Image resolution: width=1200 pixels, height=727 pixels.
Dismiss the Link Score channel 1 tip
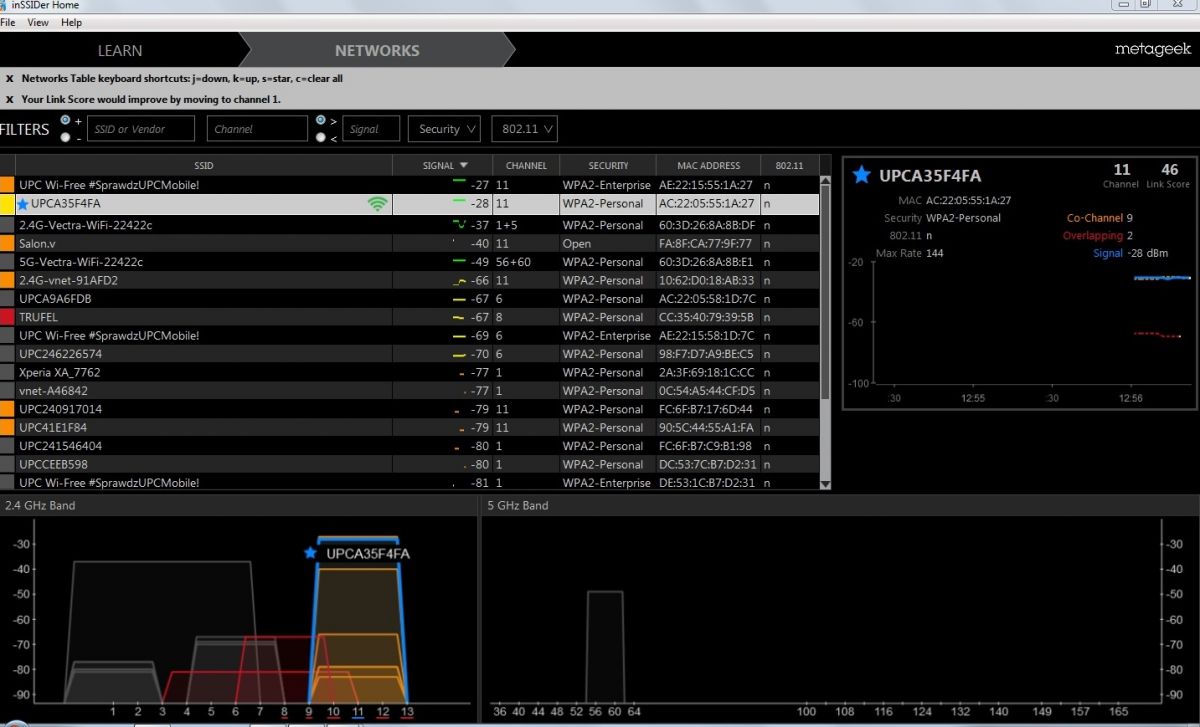tap(9, 99)
